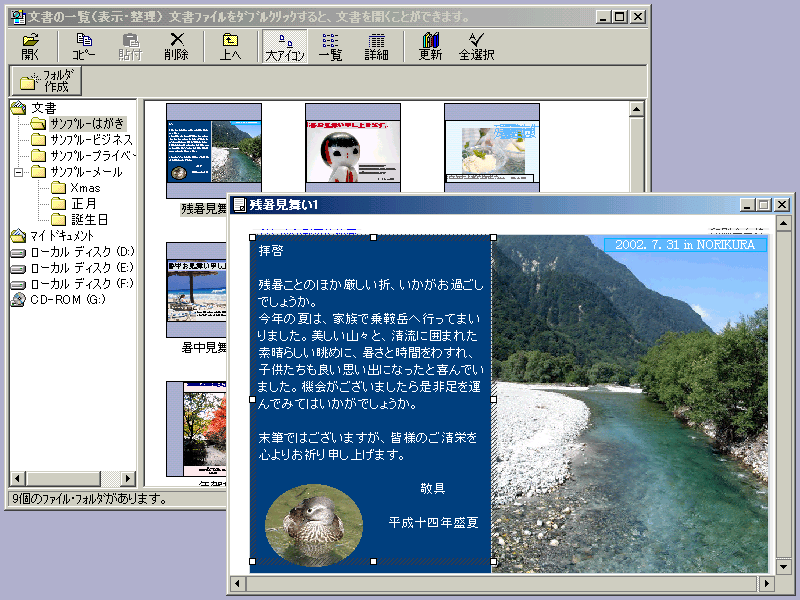The image size is (800, 600).
Task: Click the duck oval photo in postcard
Action: pos(314,526)
